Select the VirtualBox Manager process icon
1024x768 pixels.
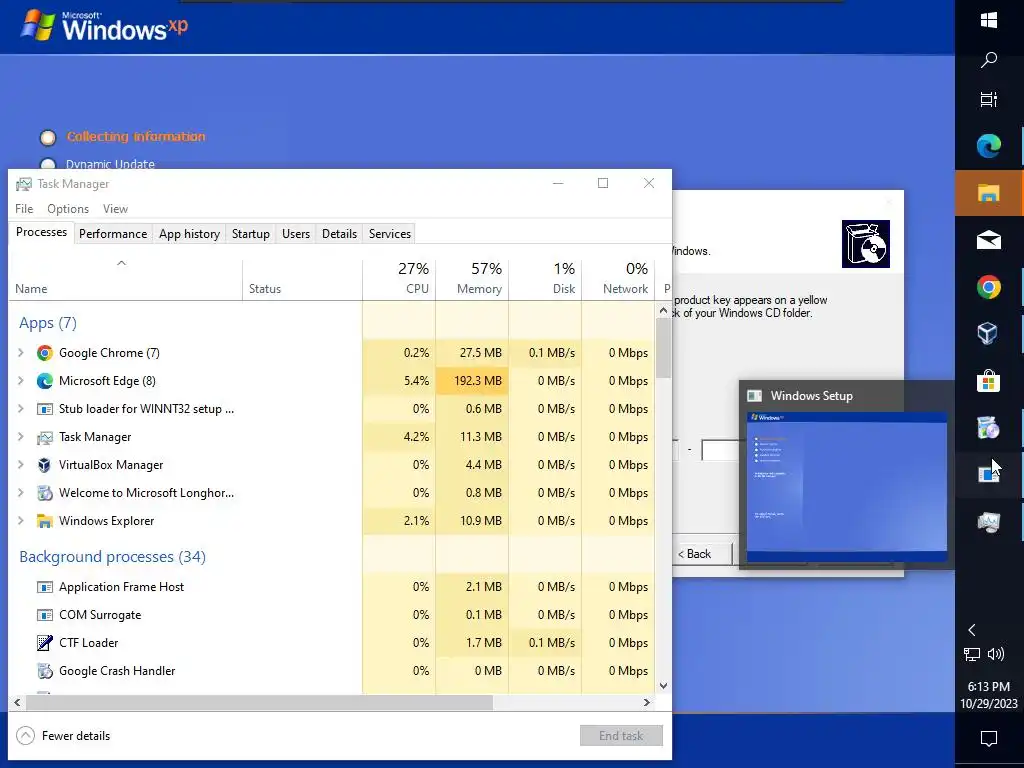coord(44,465)
